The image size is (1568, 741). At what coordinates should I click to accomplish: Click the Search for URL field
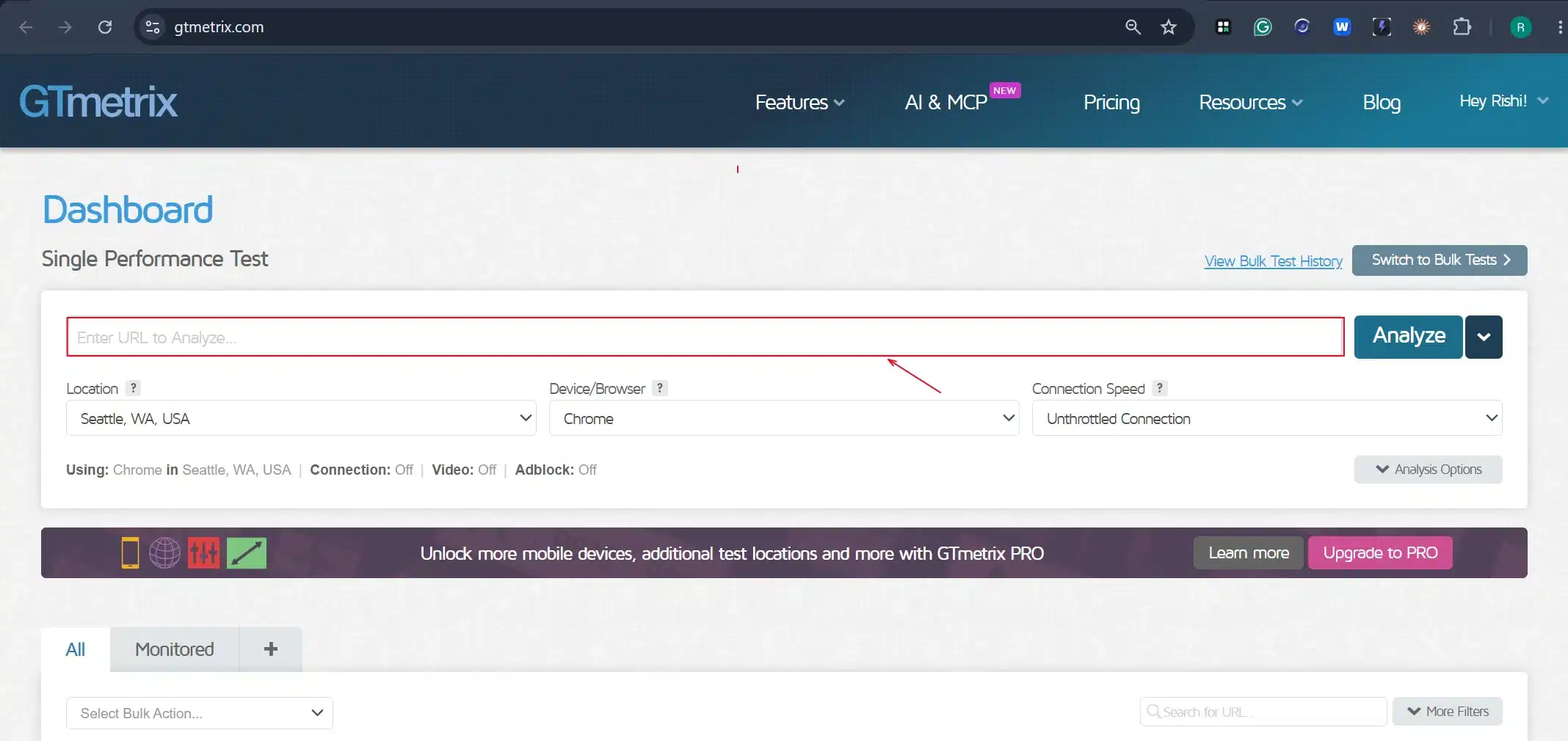[x=1263, y=712]
